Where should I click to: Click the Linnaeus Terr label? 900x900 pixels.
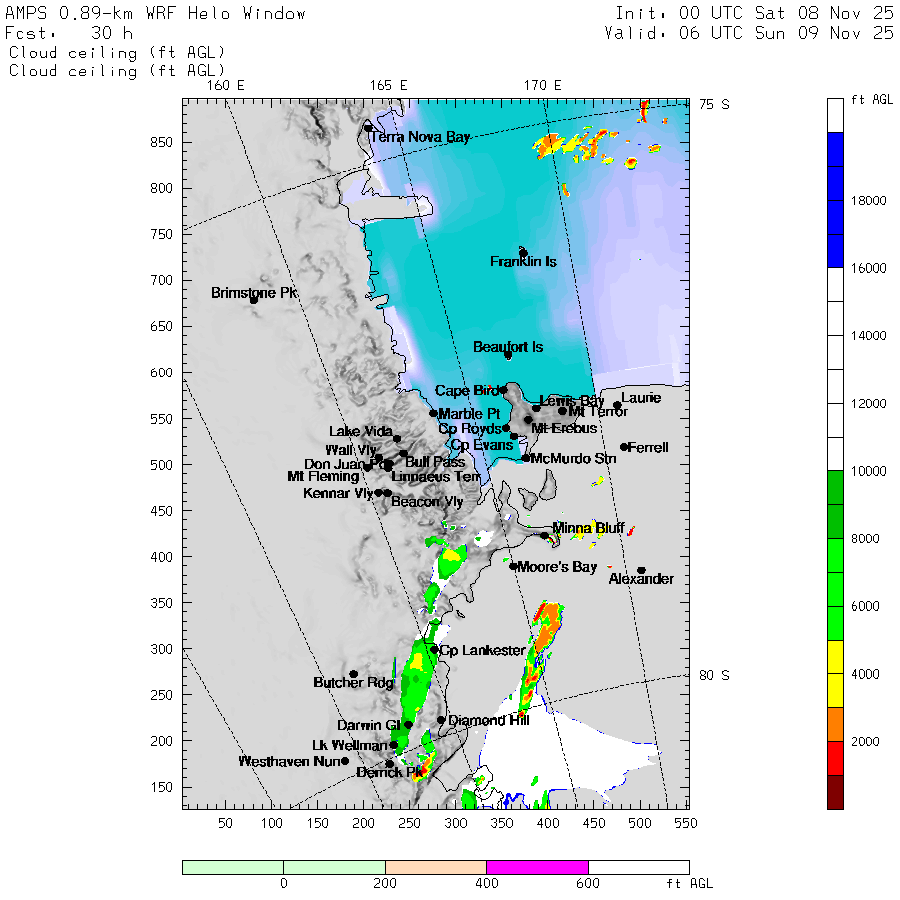coord(436,476)
